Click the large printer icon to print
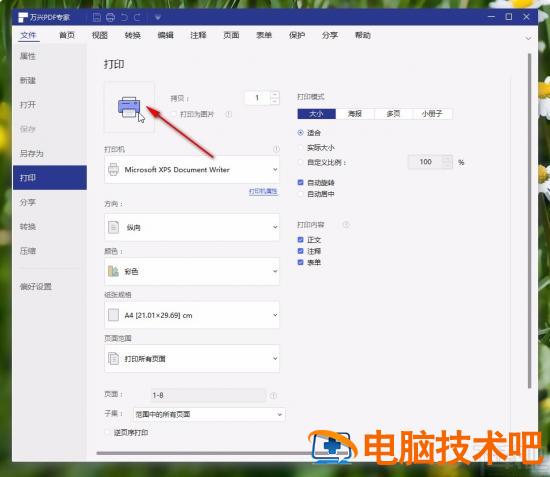550x477 pixels. (129, 107)
